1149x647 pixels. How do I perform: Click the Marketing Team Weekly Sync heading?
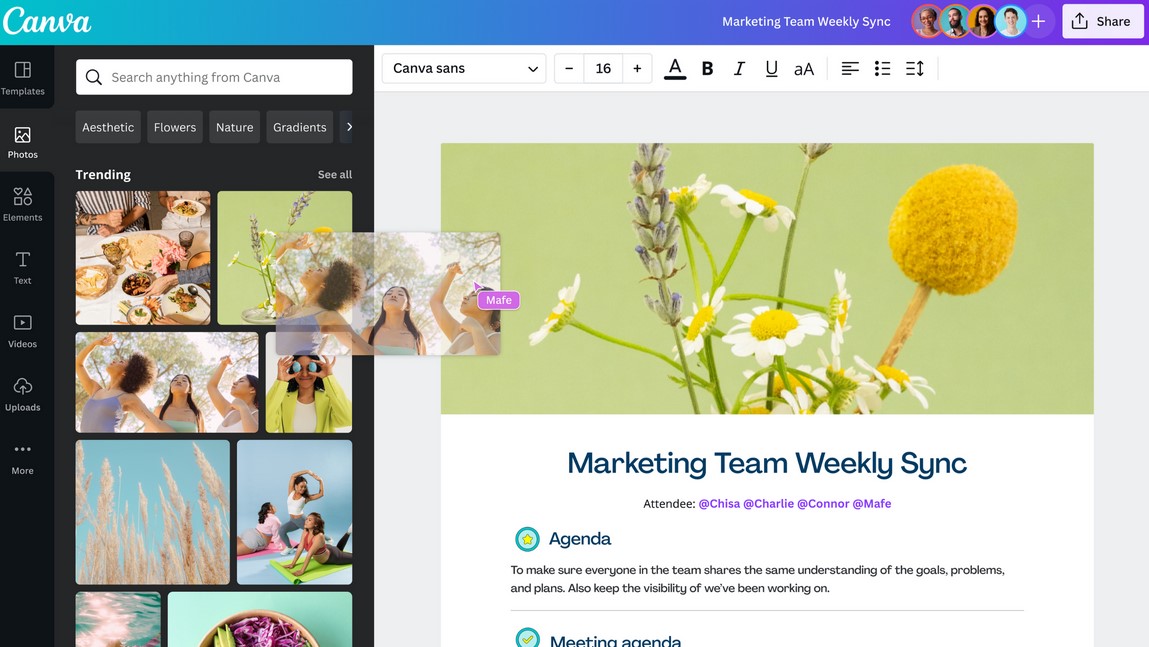pyautogui.click(x=767, y=464)
